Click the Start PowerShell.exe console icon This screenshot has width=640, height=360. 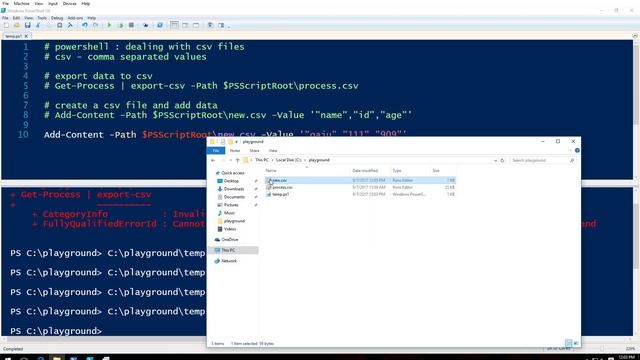click(160, 25)
